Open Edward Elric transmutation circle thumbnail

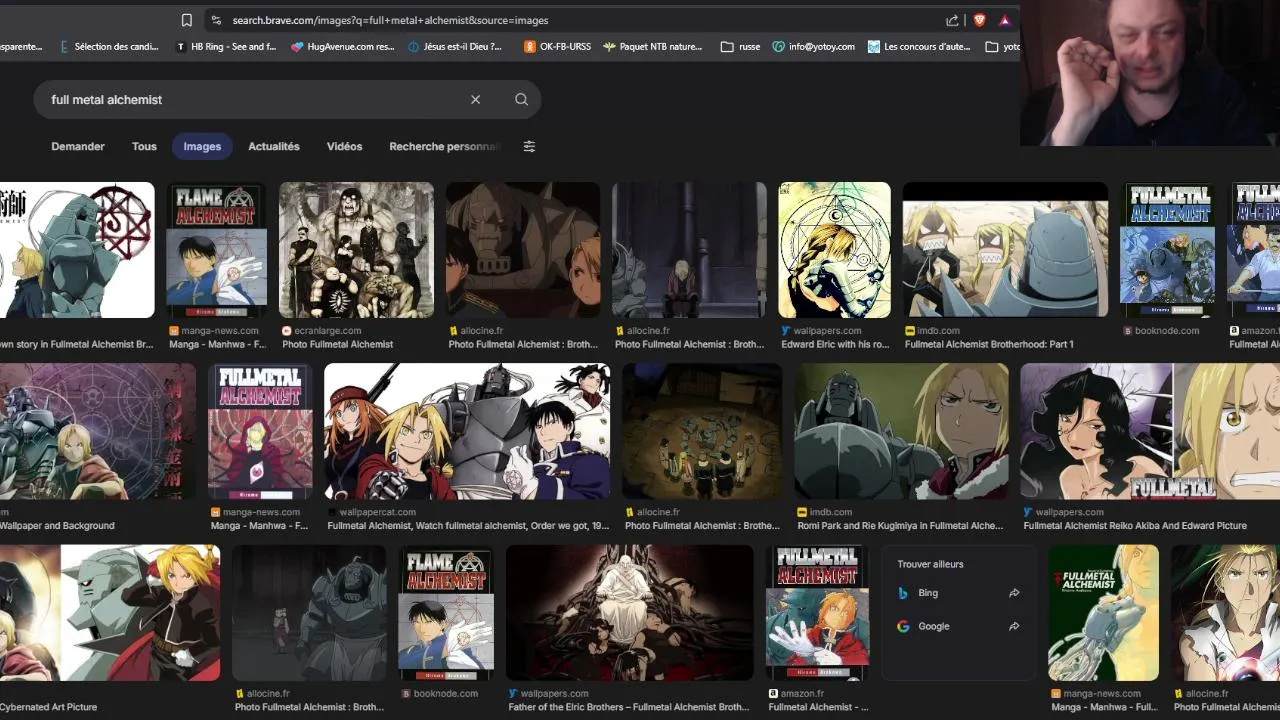pyautogui.click(x=834, y=250)
